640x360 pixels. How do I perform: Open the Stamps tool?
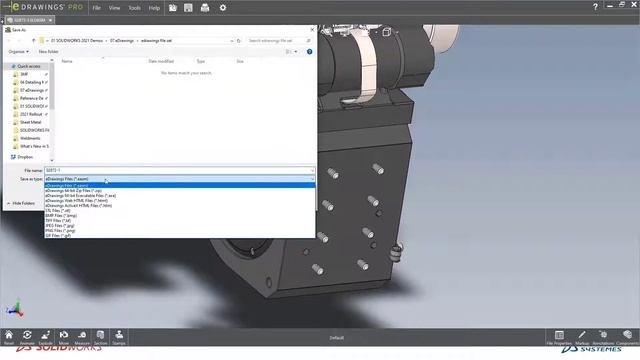(x=119, y=337)
